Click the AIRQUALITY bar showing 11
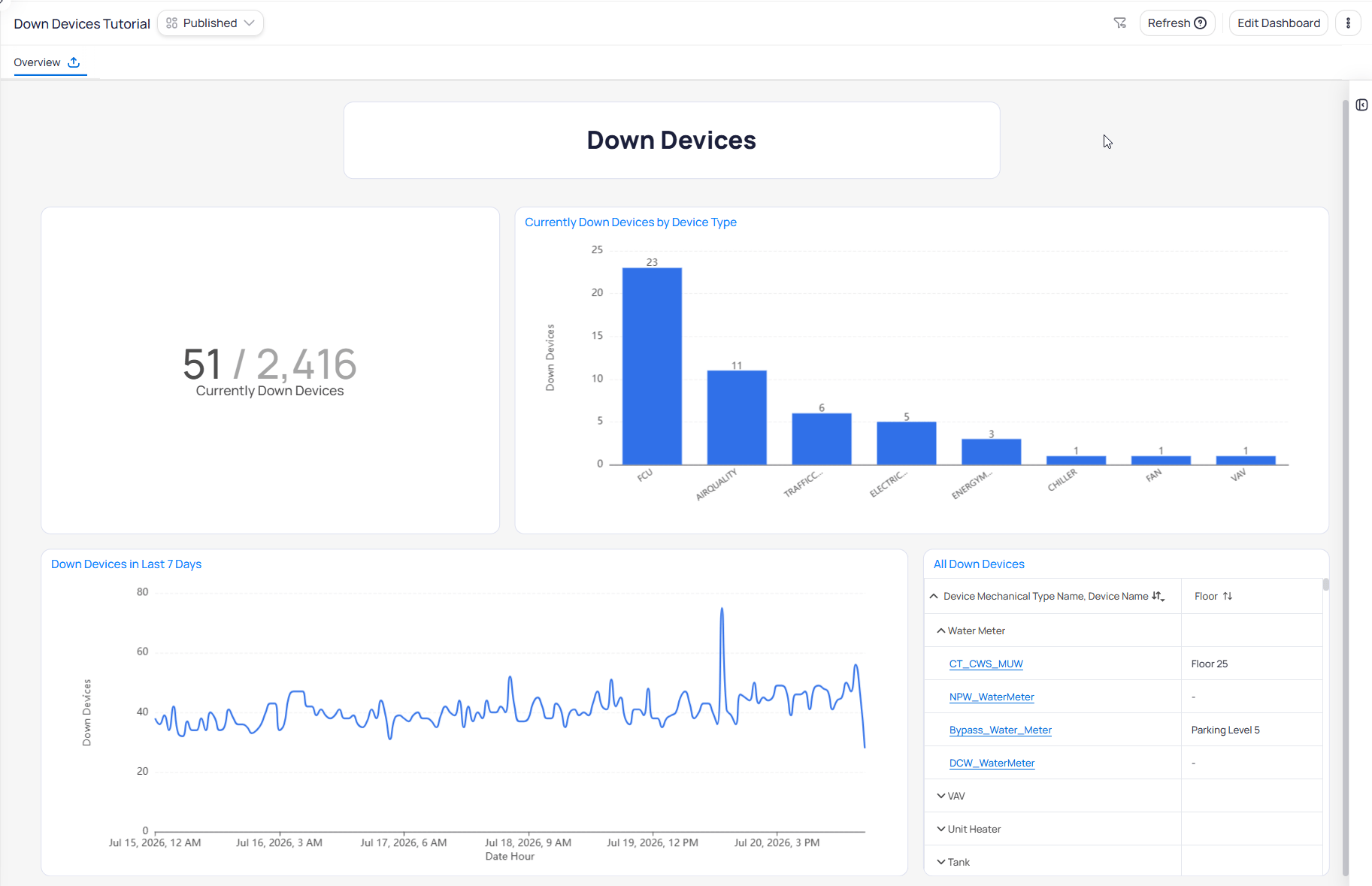This screenshot has height=886, width=1372. pyautogui.click(x=737, y=418)
